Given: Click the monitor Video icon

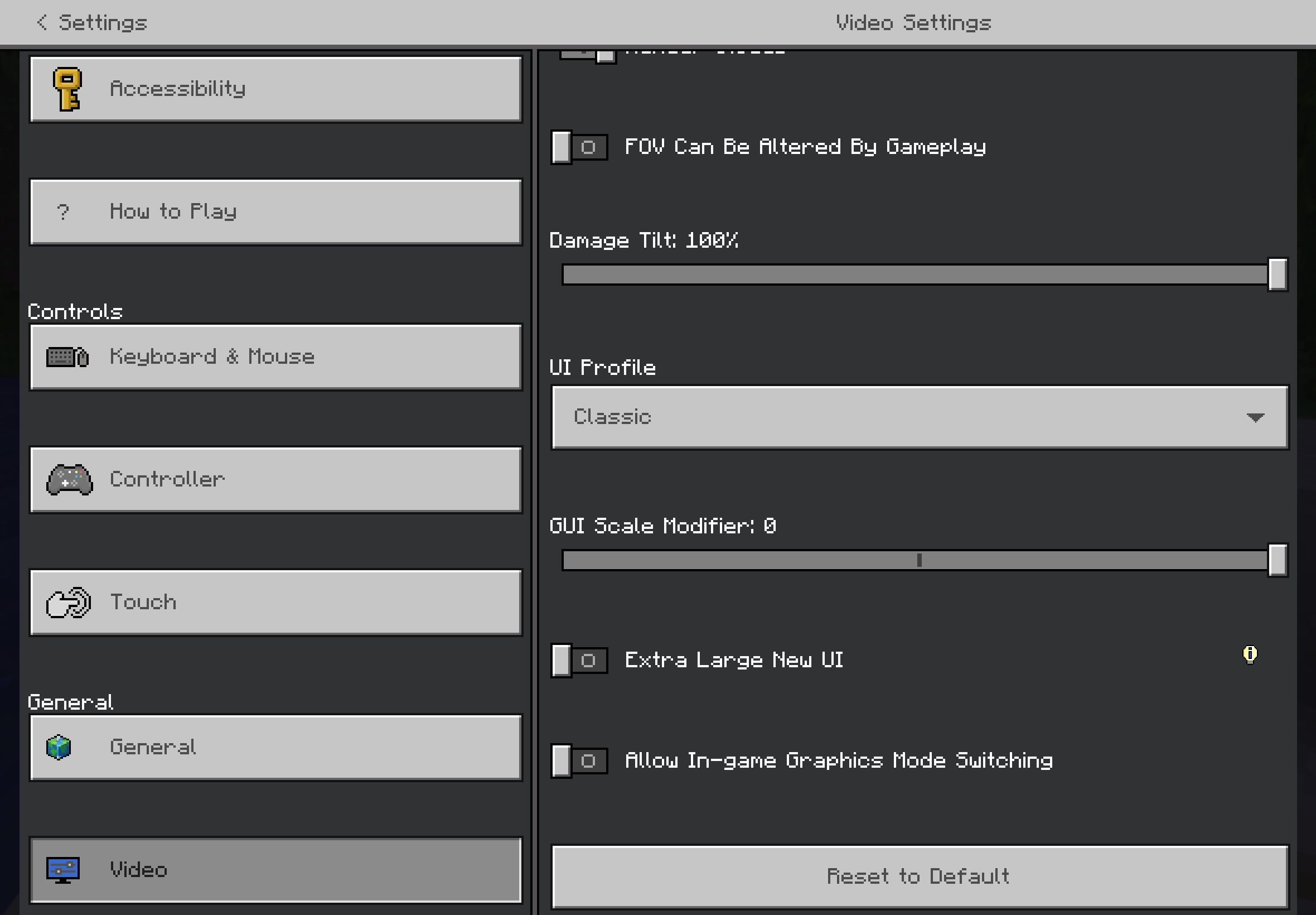Looking at the screenshot, I should coord(63,870).
